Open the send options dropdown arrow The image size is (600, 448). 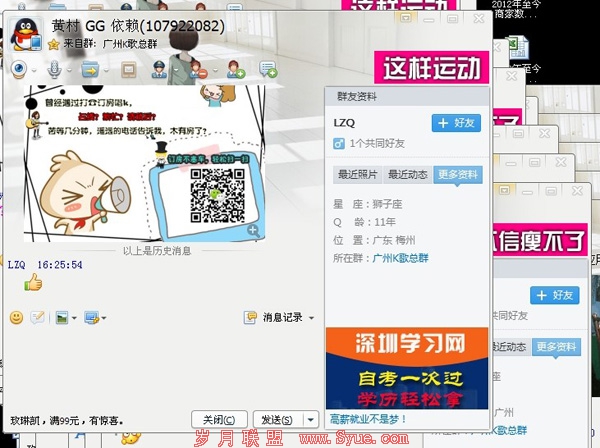(311, 420)
